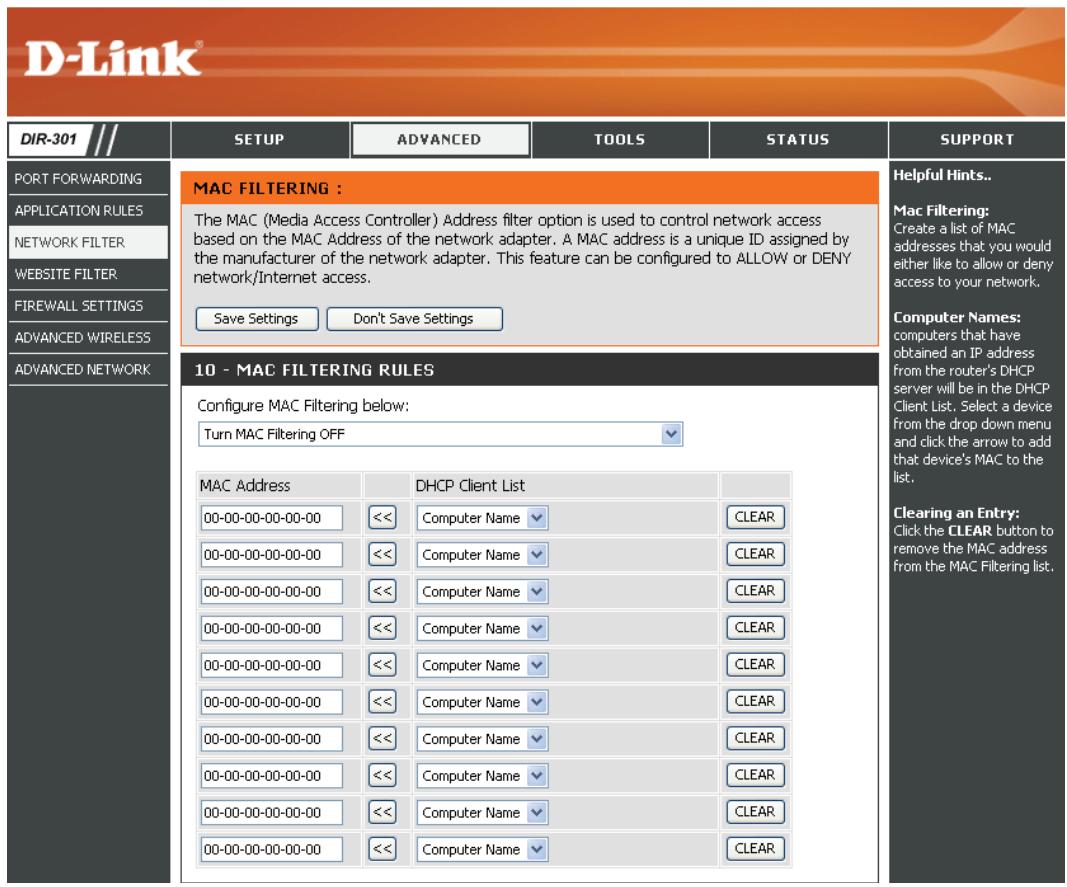Open the seventh row Computer Name dropdown
This screenshot has width=1067, height=887.
482,739
